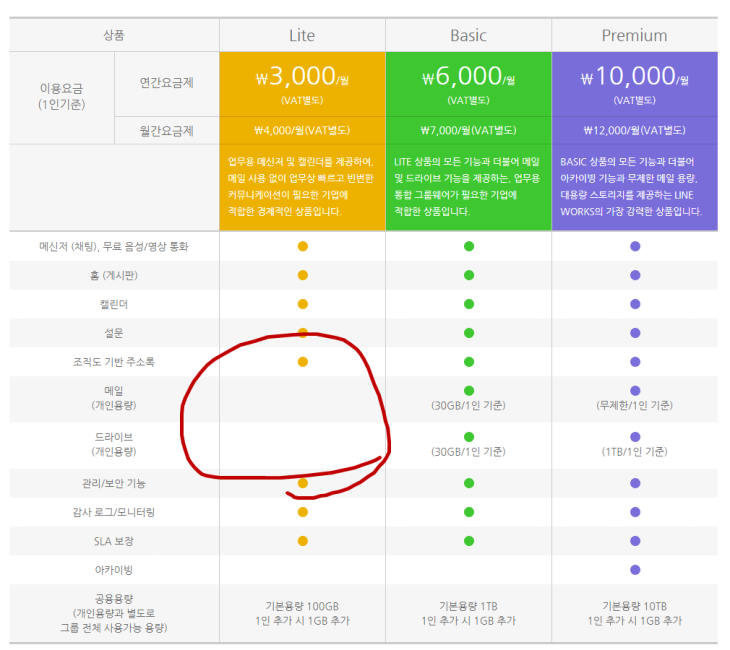
Task: Click the orange Lite dot for 캘린더
Action: [x=303, y=304]
